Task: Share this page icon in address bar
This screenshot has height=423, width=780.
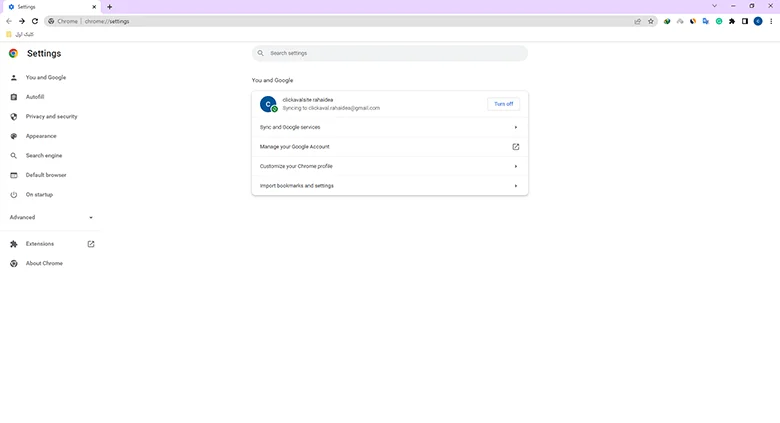Action: coord(638,21)
